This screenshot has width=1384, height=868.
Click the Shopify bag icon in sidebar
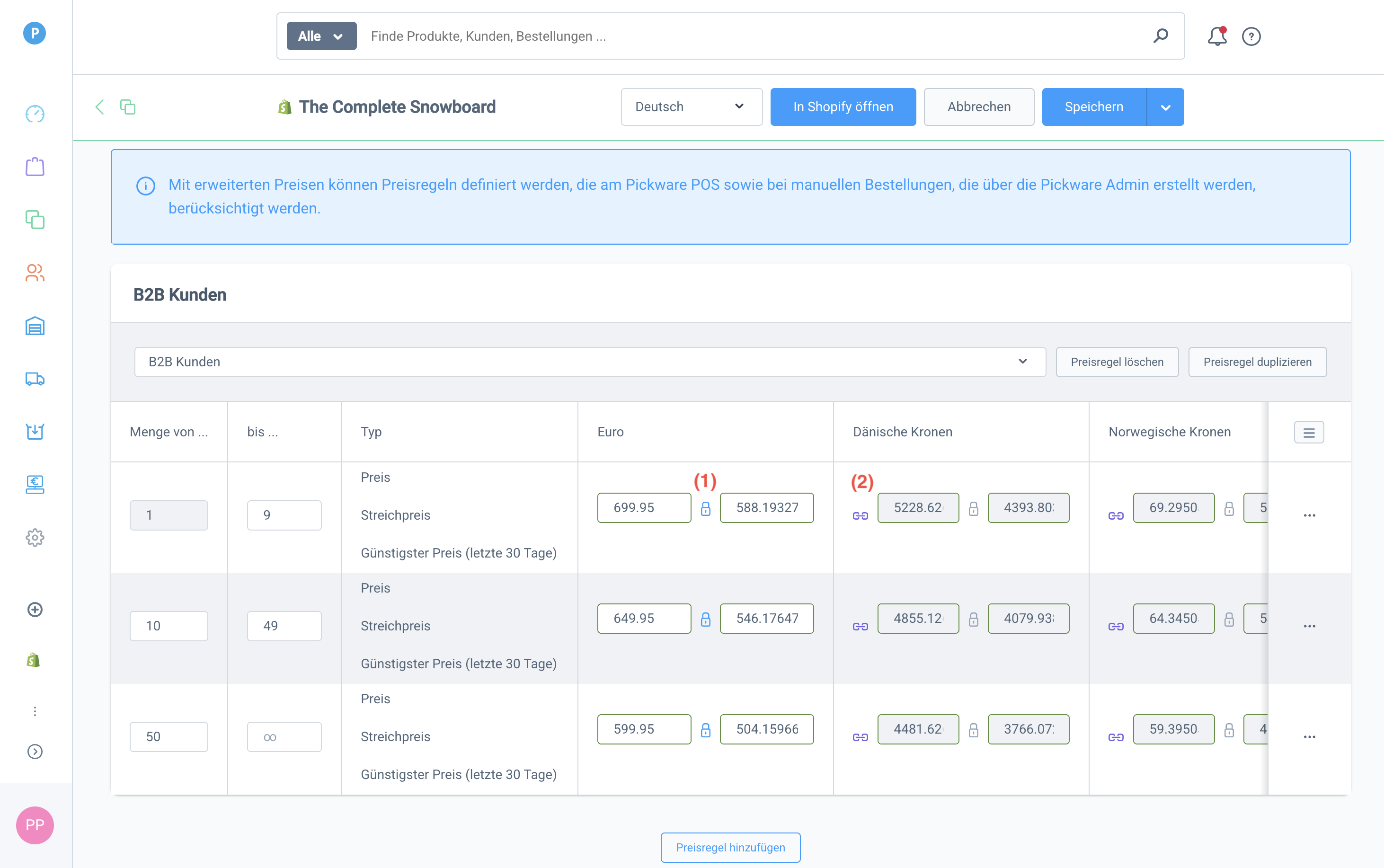[x=33, y=660]
